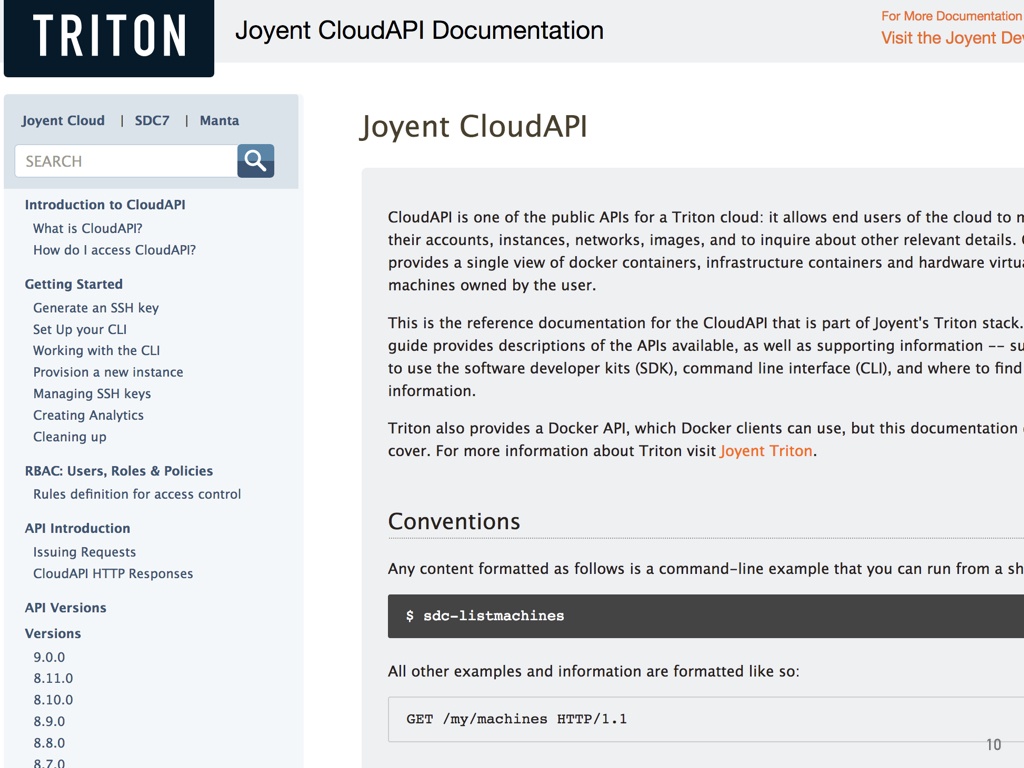Screen dimensions: 1024x768
Task: Open 'Rules definition for access control'
Action: pos(137,494)
